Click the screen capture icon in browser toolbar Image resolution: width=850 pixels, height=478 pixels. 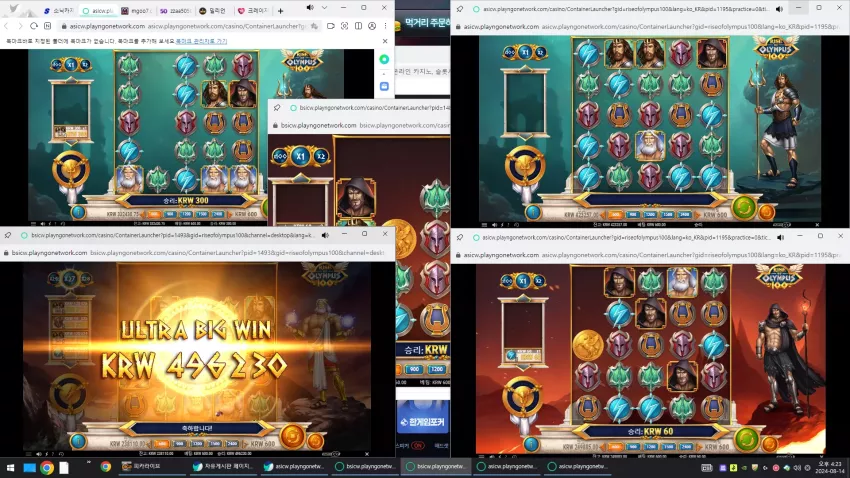[x=344, y=26]
